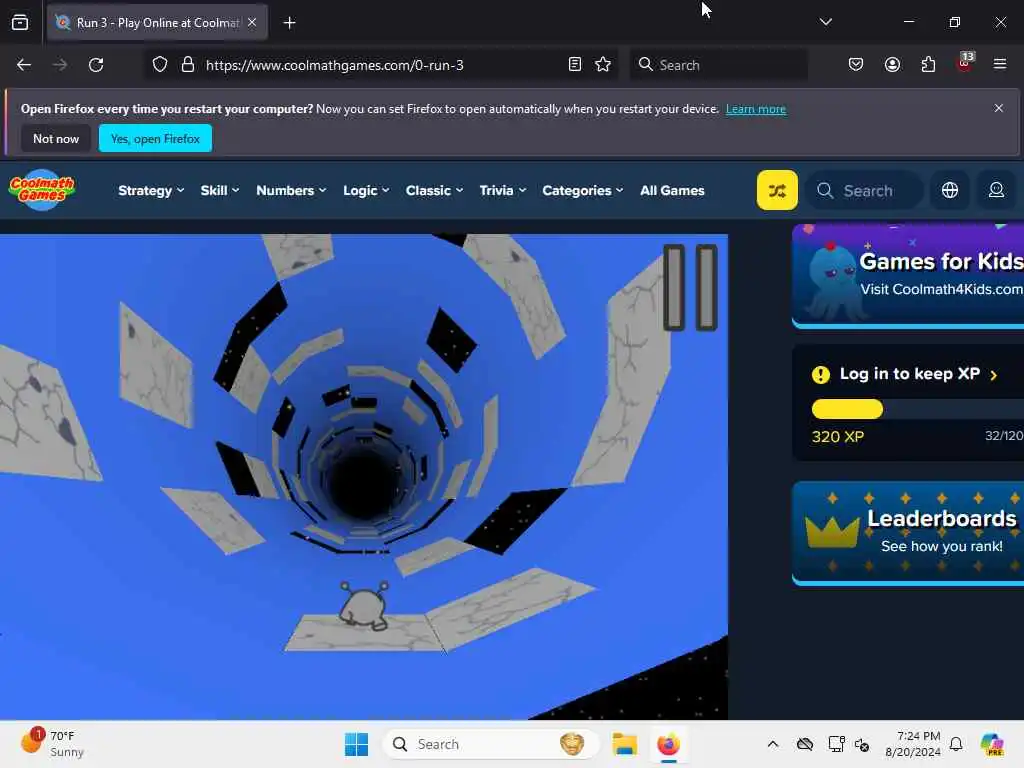Open clock showing 7:24 PM
Screen dimensions: 1024x768
pyautogui.click(x=913, y=744)
